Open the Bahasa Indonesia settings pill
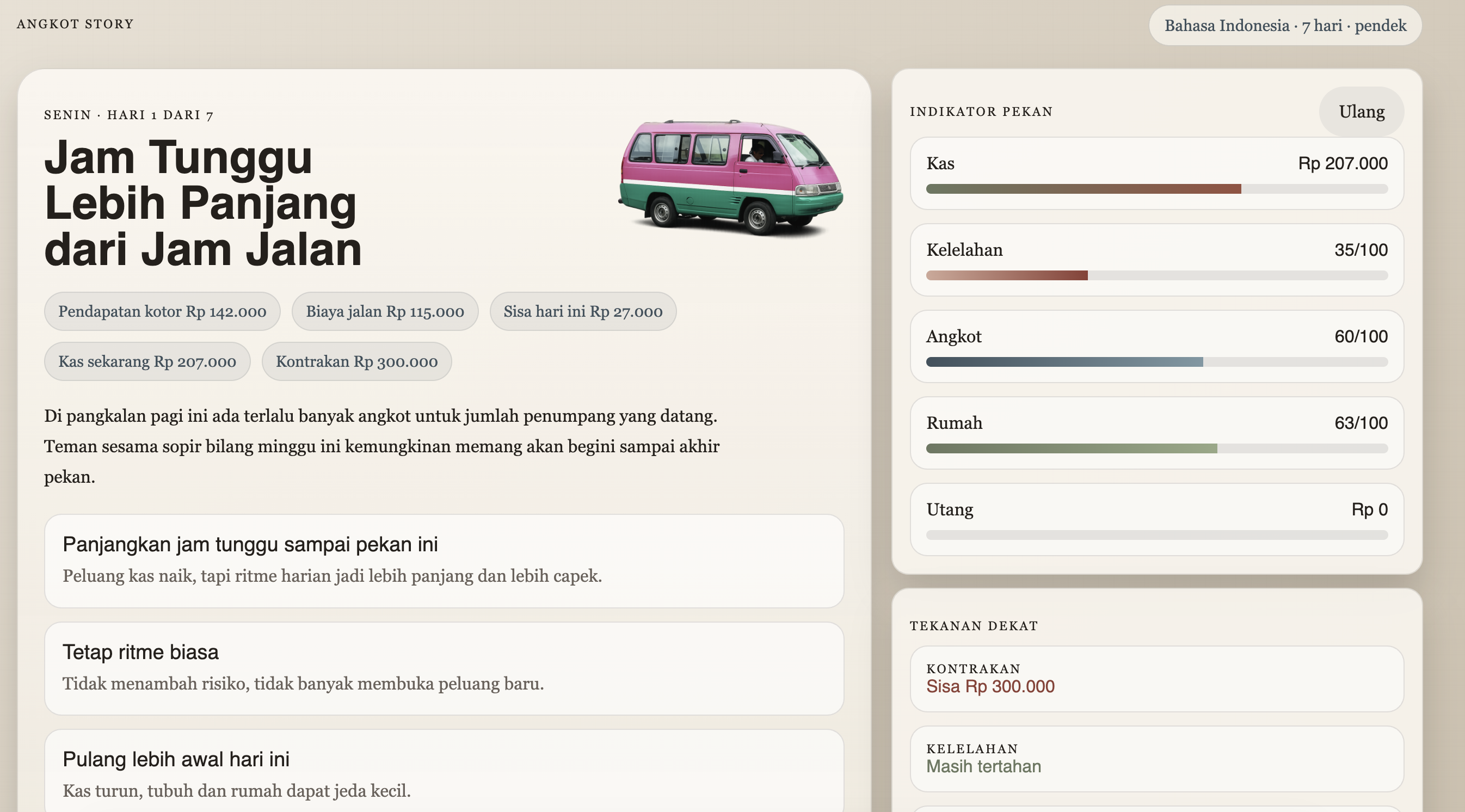This screenshot has height=812, width=1465. tap(1284, 26)
